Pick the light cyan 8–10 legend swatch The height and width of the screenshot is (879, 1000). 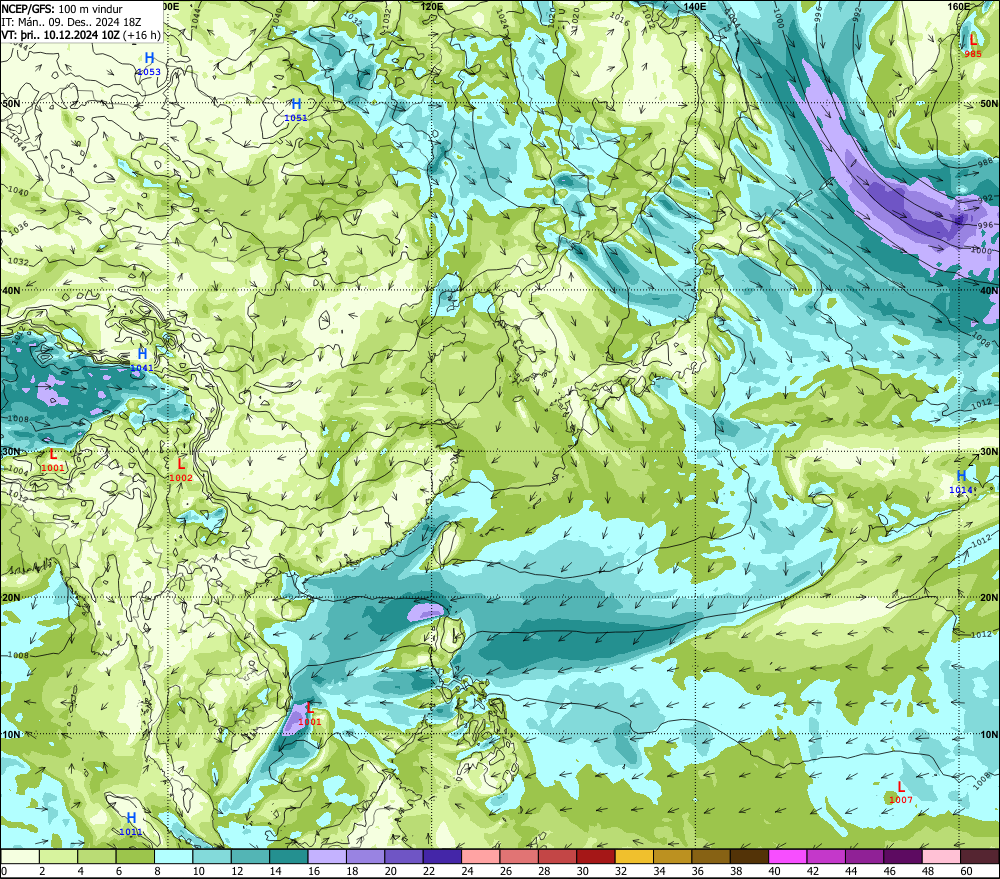pyautogui.click(x=173, y=857)
